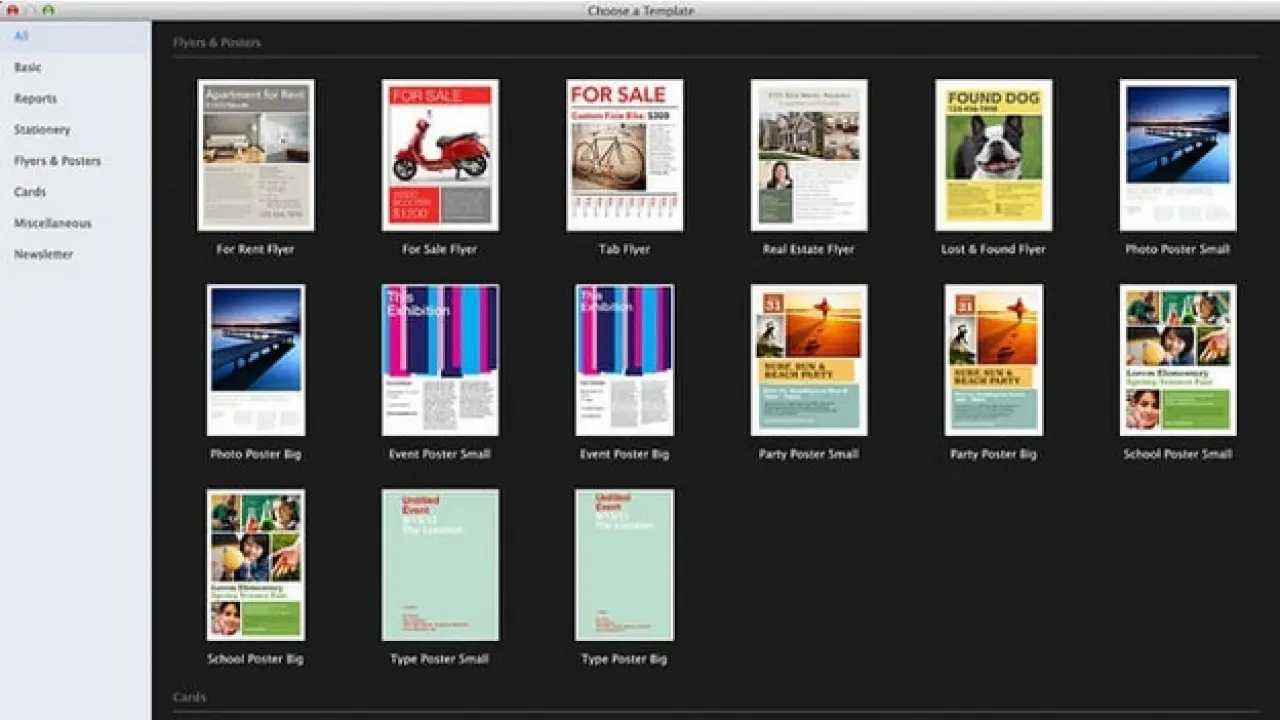
Task: Open the Stationery template category
Action: pos(42,129)
